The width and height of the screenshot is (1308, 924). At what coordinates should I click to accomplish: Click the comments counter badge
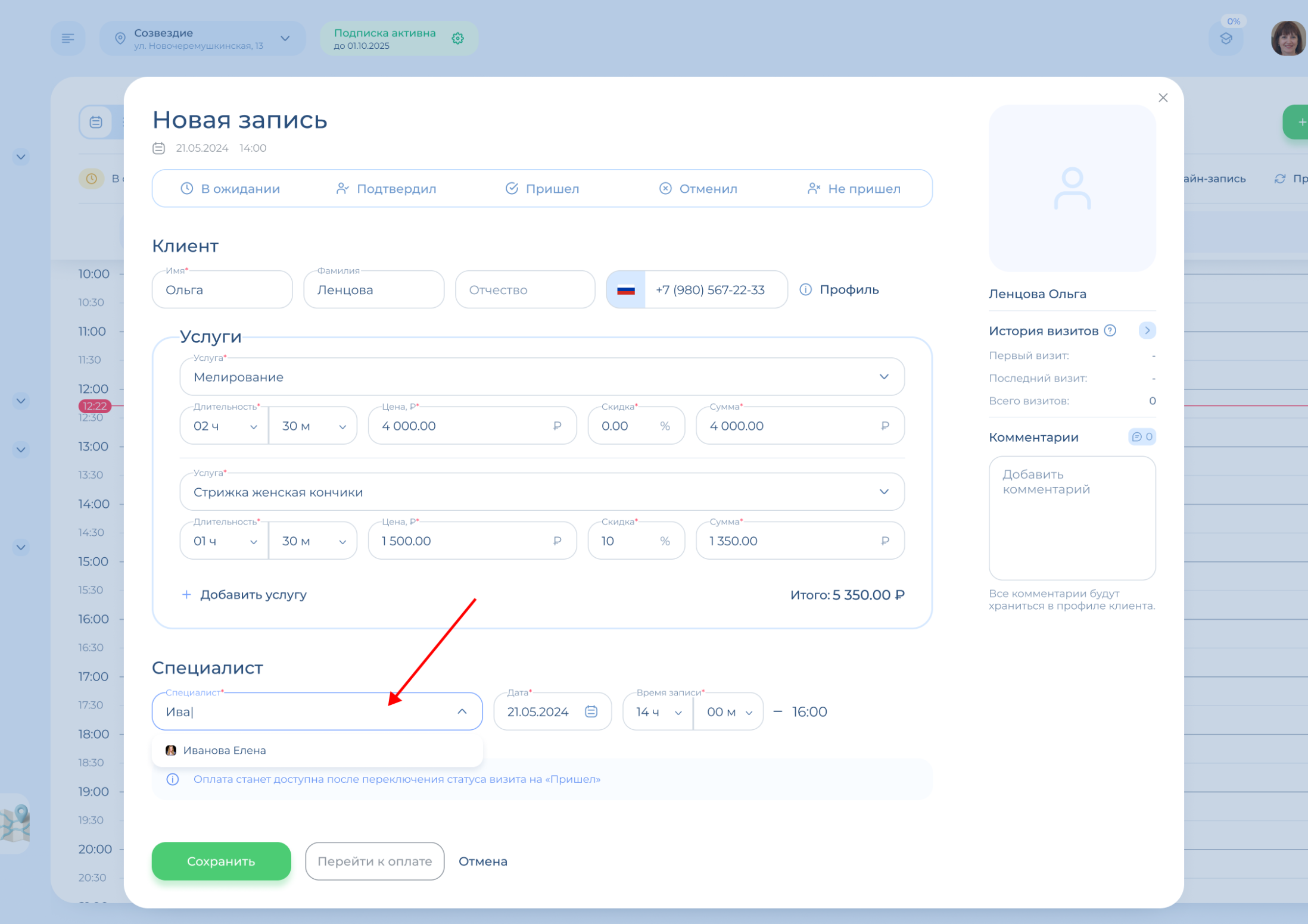(x=1142, y=437)
